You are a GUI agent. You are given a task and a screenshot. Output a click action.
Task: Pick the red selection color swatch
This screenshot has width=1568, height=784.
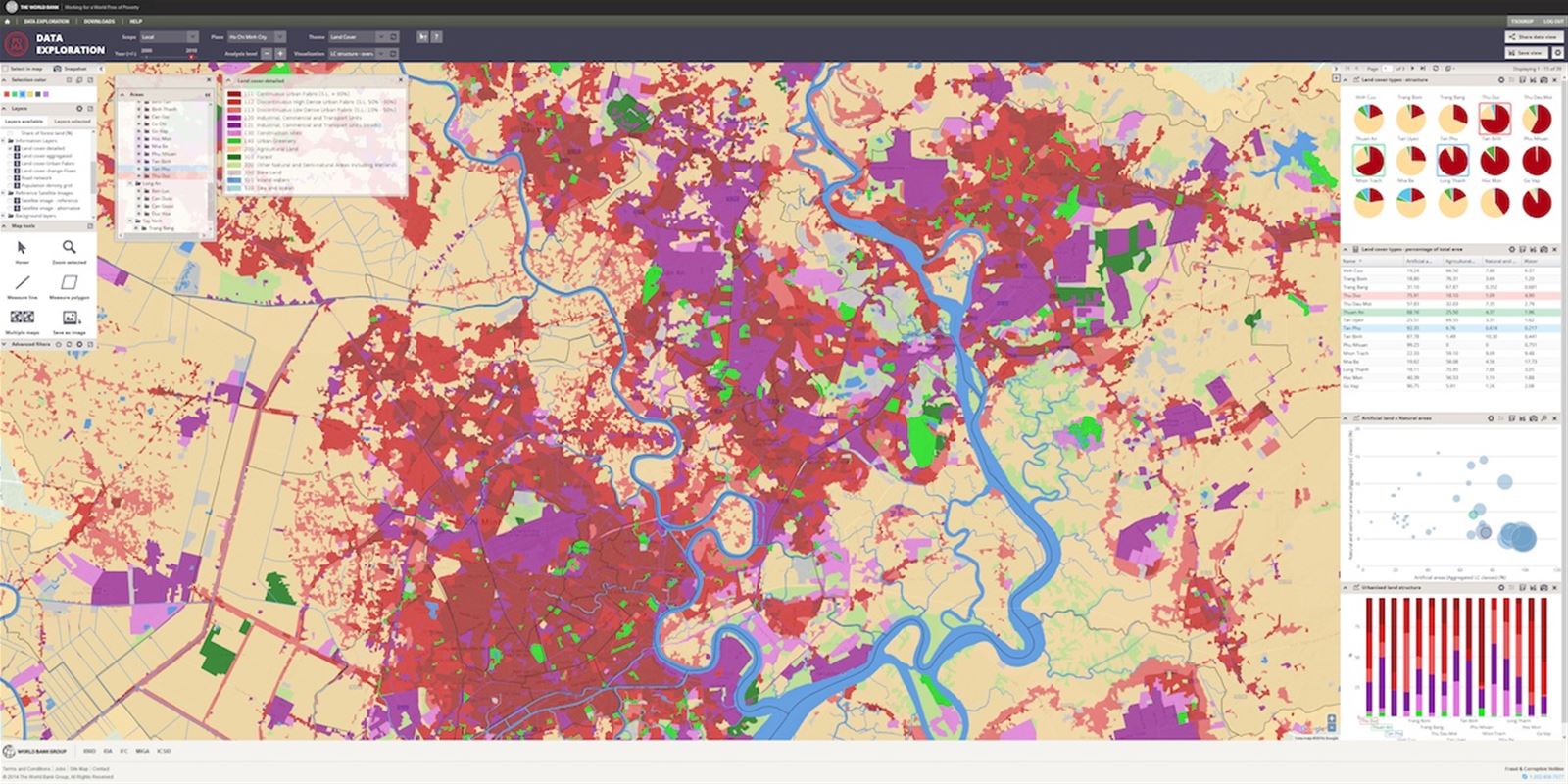tap(7, 94)
